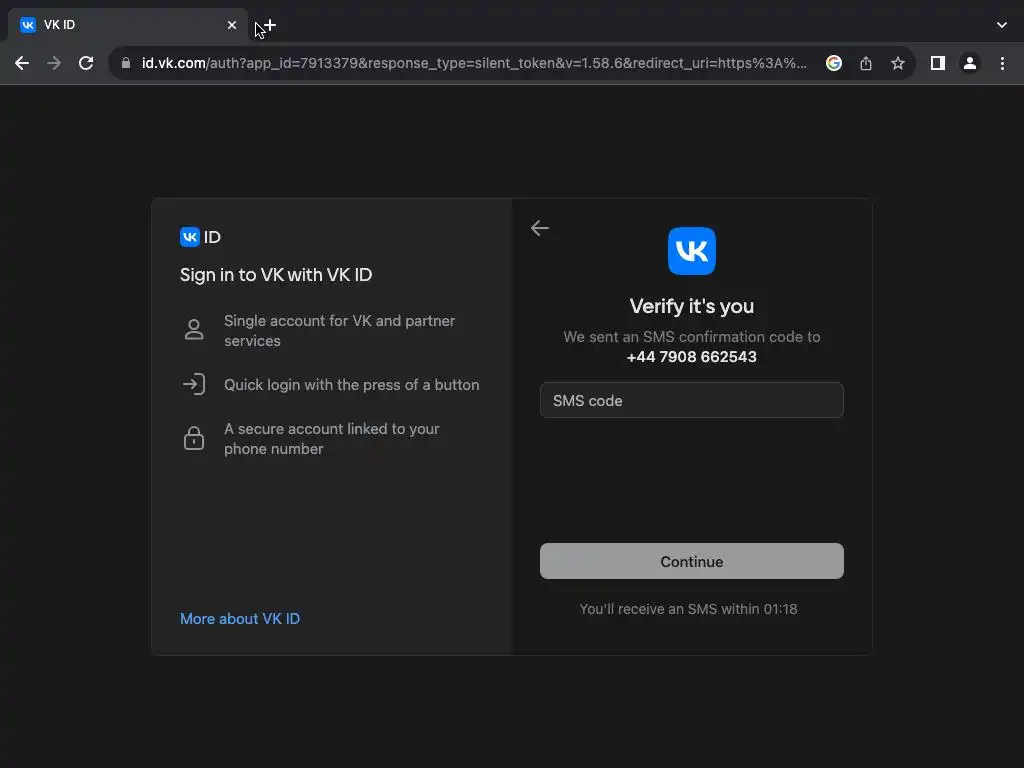Viewport: 1024px width, 768px height.
Task: Open the More about VK ID link
Action: coord(240,618)
